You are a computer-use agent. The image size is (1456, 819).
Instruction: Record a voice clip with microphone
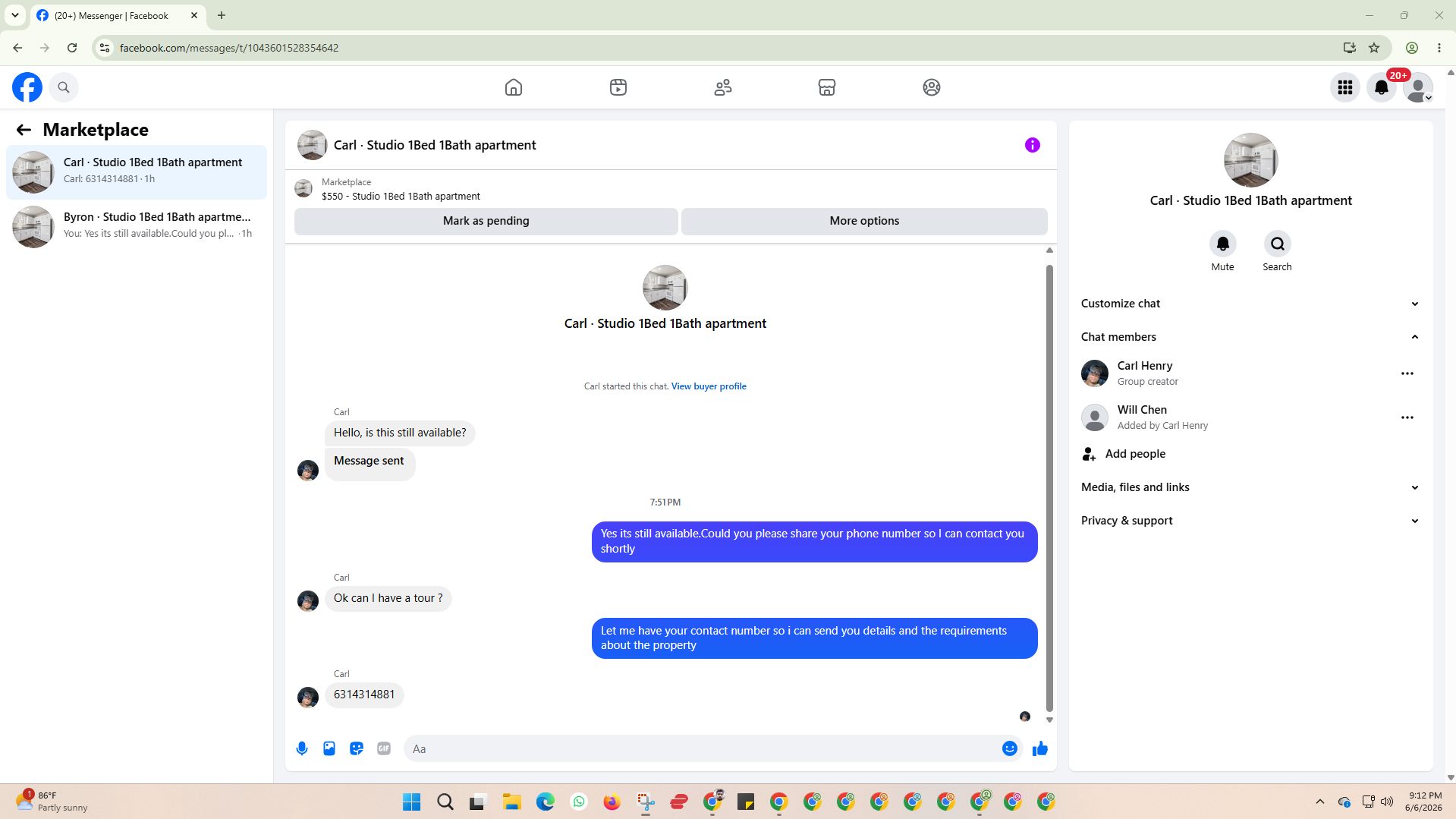(302, 748)
